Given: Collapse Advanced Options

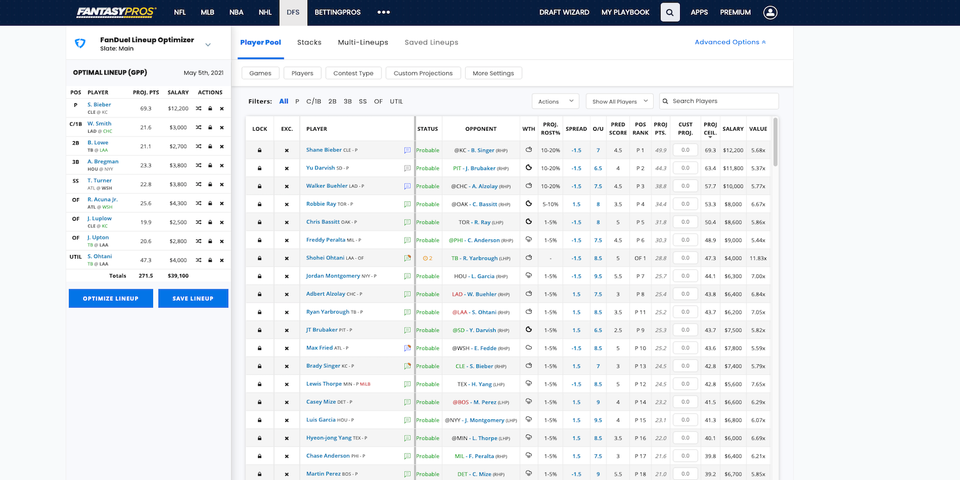Looking at the screenshot, I should (730, 42).
